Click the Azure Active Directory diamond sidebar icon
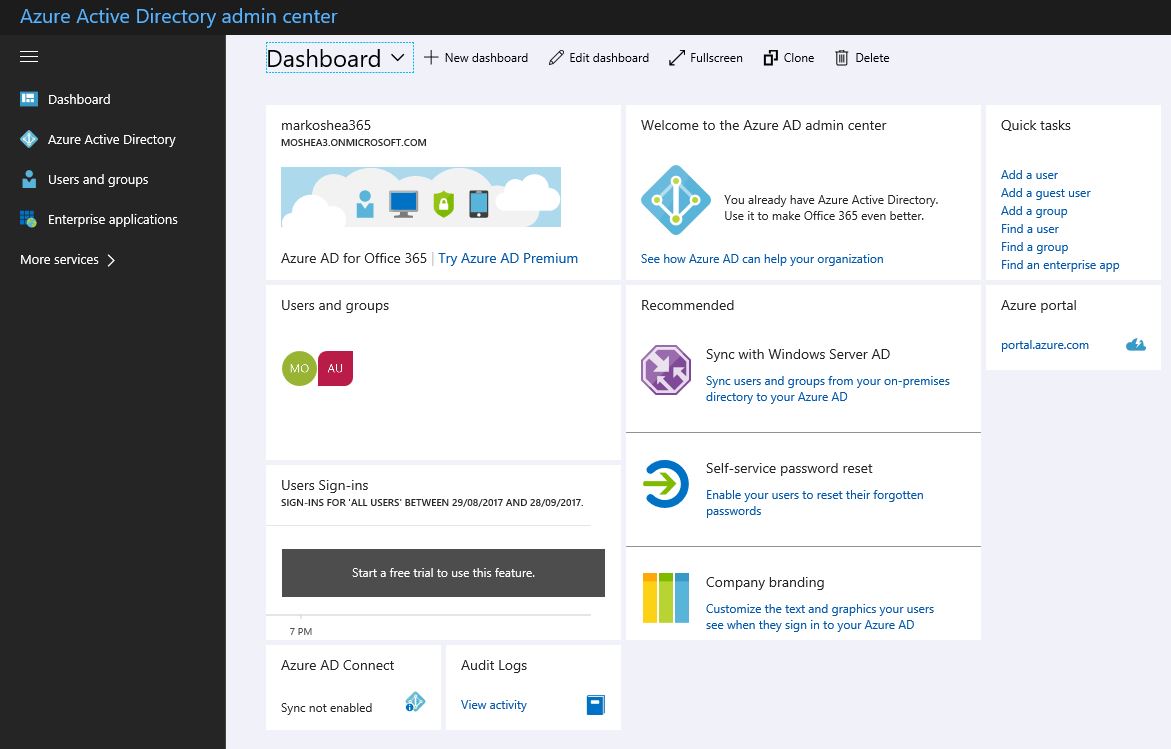 click(x=29, y=140)
